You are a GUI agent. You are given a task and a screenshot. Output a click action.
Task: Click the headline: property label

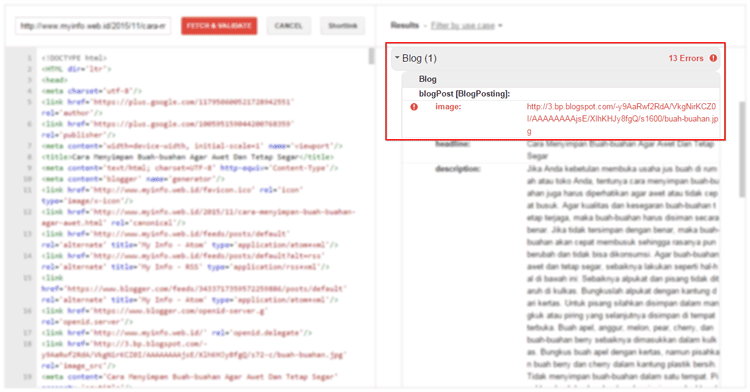[452, 144]
